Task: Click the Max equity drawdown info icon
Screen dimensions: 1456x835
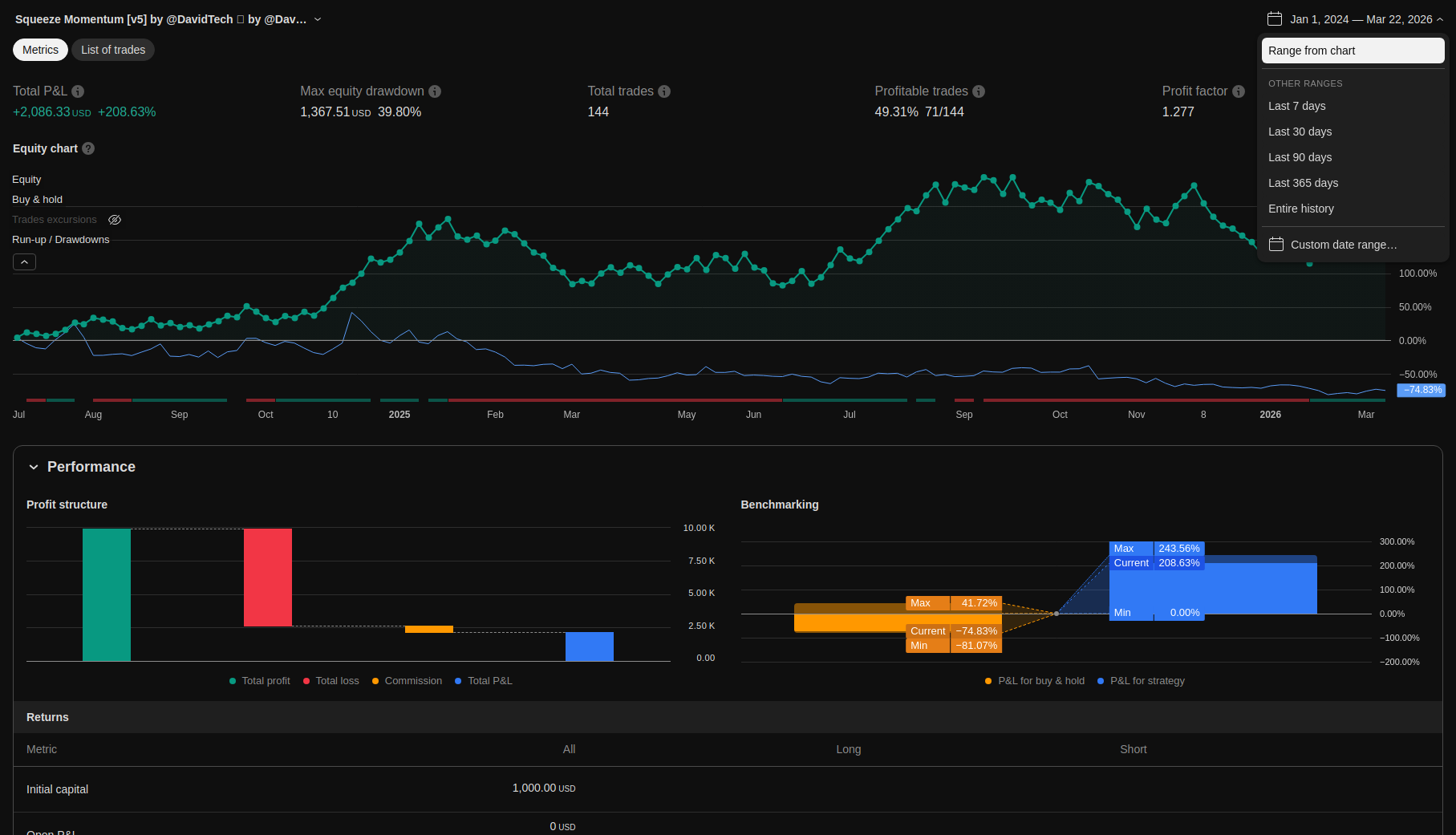Action: click(x=435, y=91)
